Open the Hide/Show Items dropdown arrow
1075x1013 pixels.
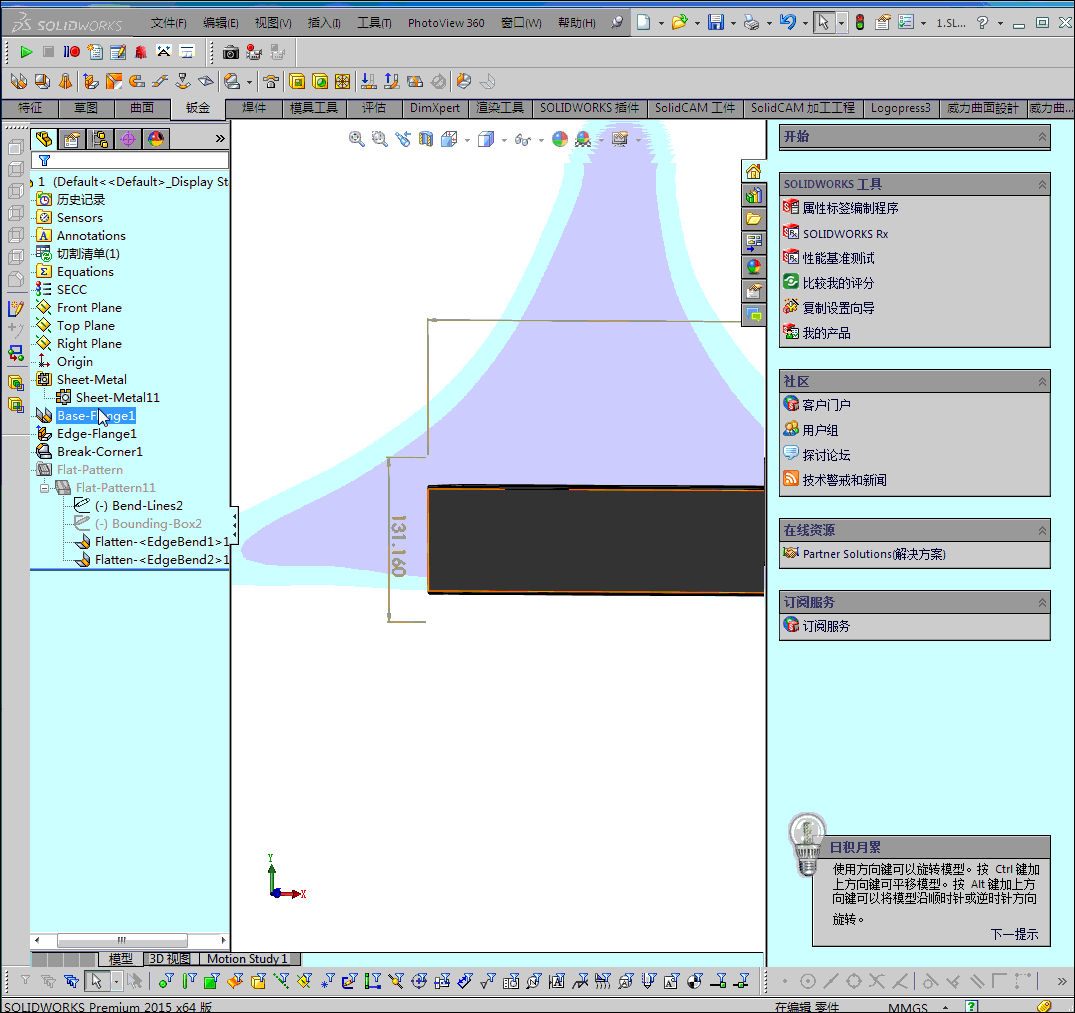tap(541, 140)
